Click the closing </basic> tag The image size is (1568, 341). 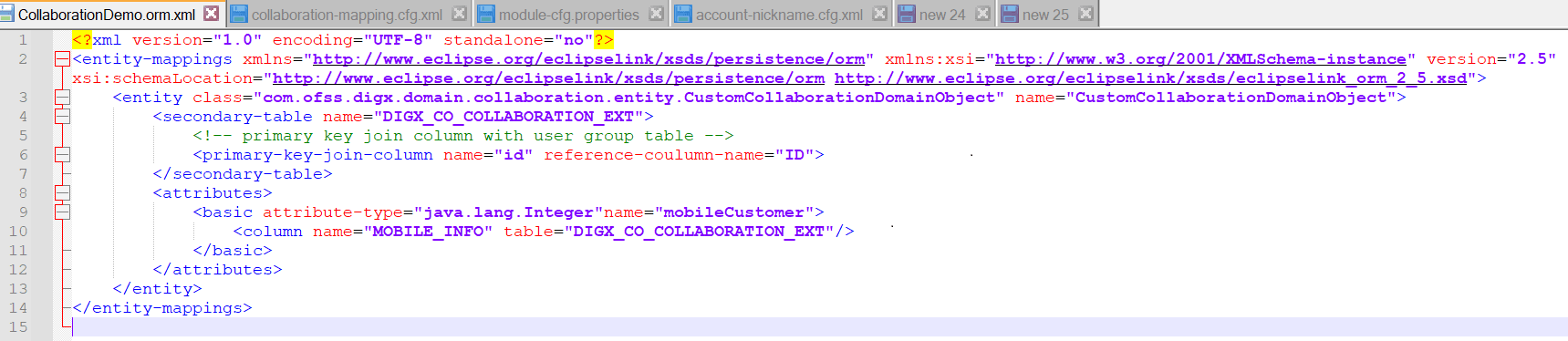click(x=233, y=251)
